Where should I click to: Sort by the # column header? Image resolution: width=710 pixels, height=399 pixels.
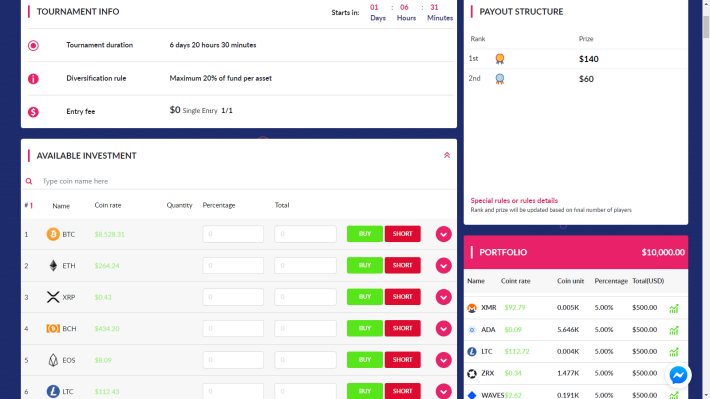29,206
